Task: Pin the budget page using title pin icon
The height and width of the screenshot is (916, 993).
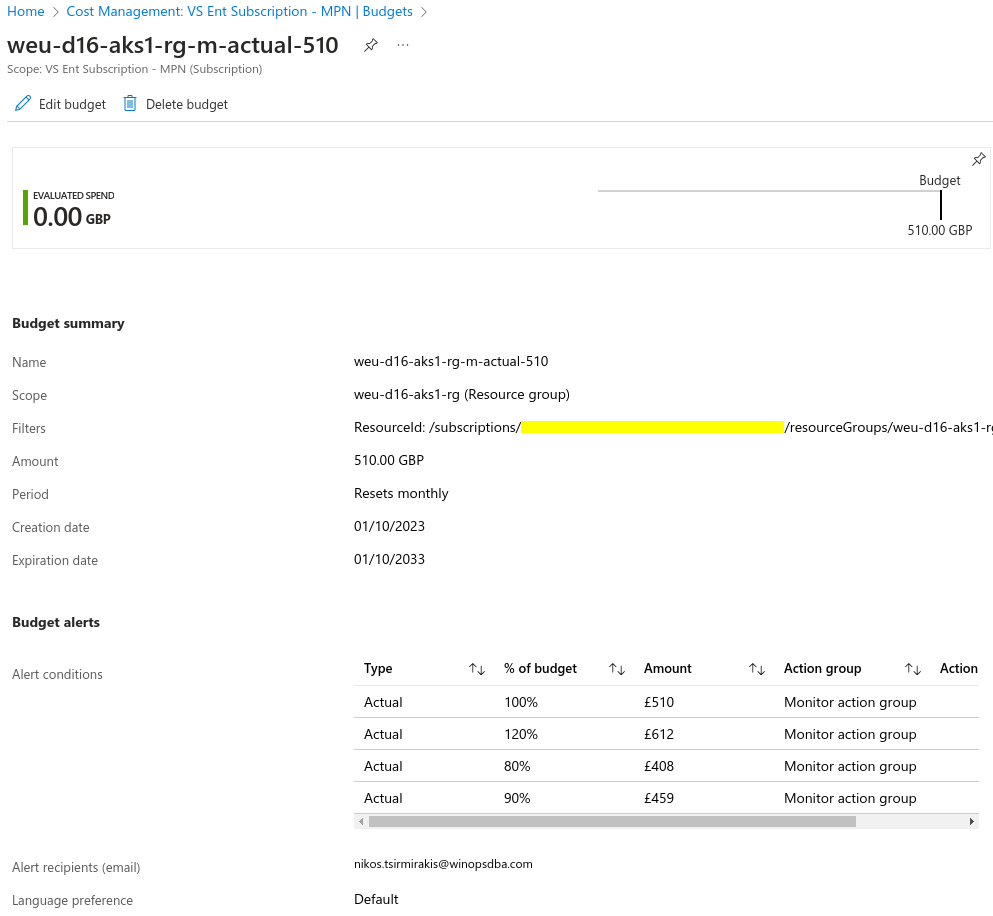Action: (371, 46)
